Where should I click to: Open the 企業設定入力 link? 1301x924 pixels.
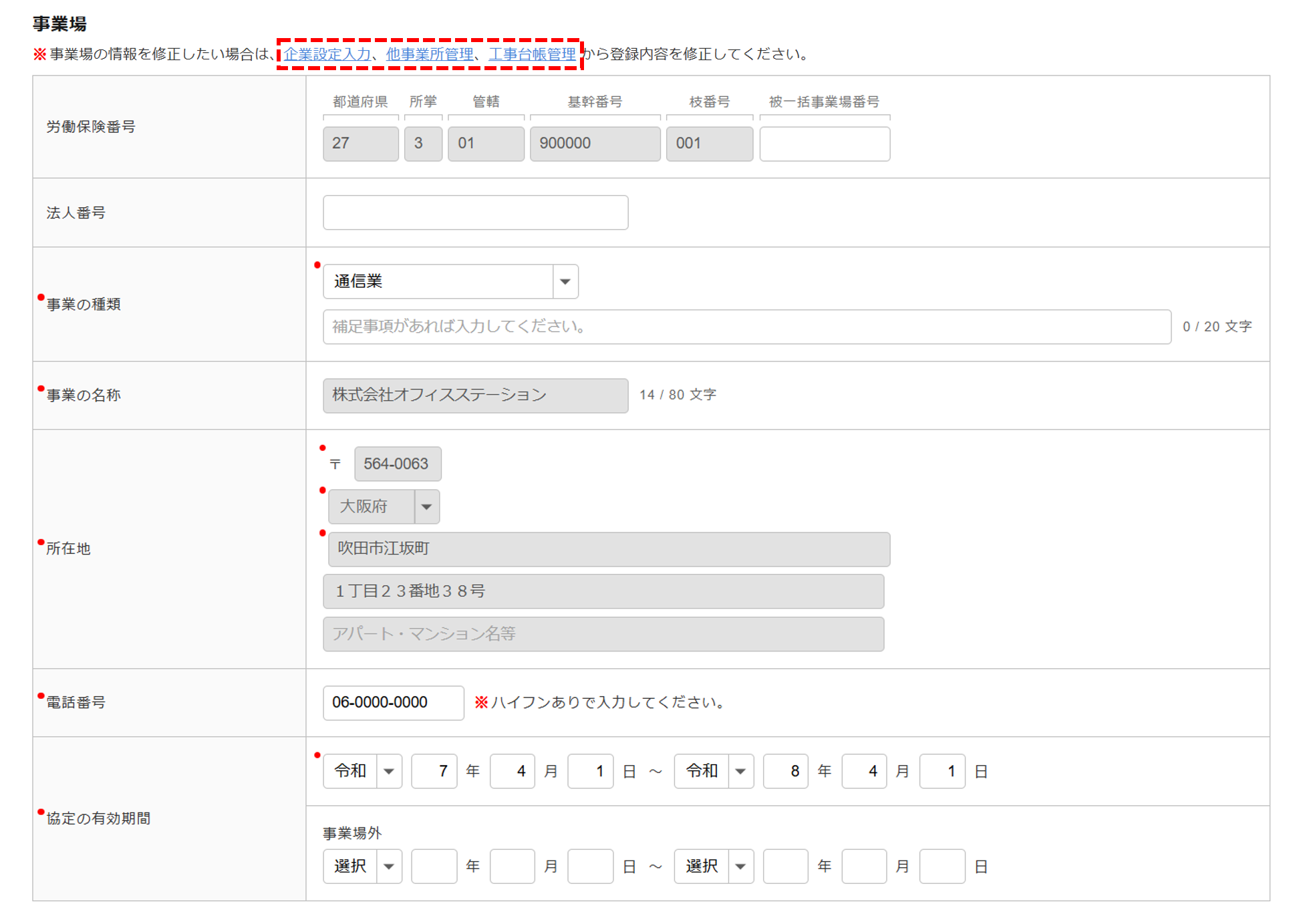327,54
